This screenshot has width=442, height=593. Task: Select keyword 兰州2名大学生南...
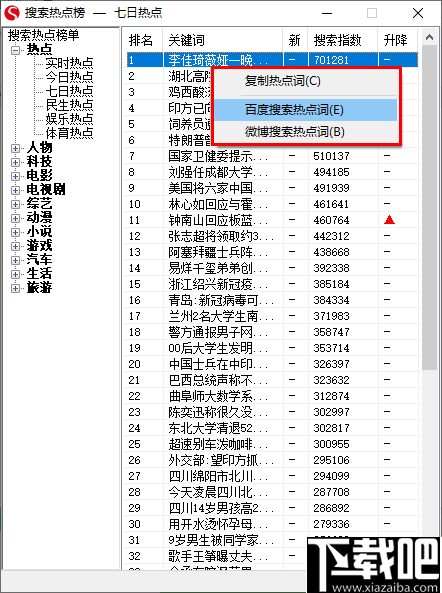(221, 316)
